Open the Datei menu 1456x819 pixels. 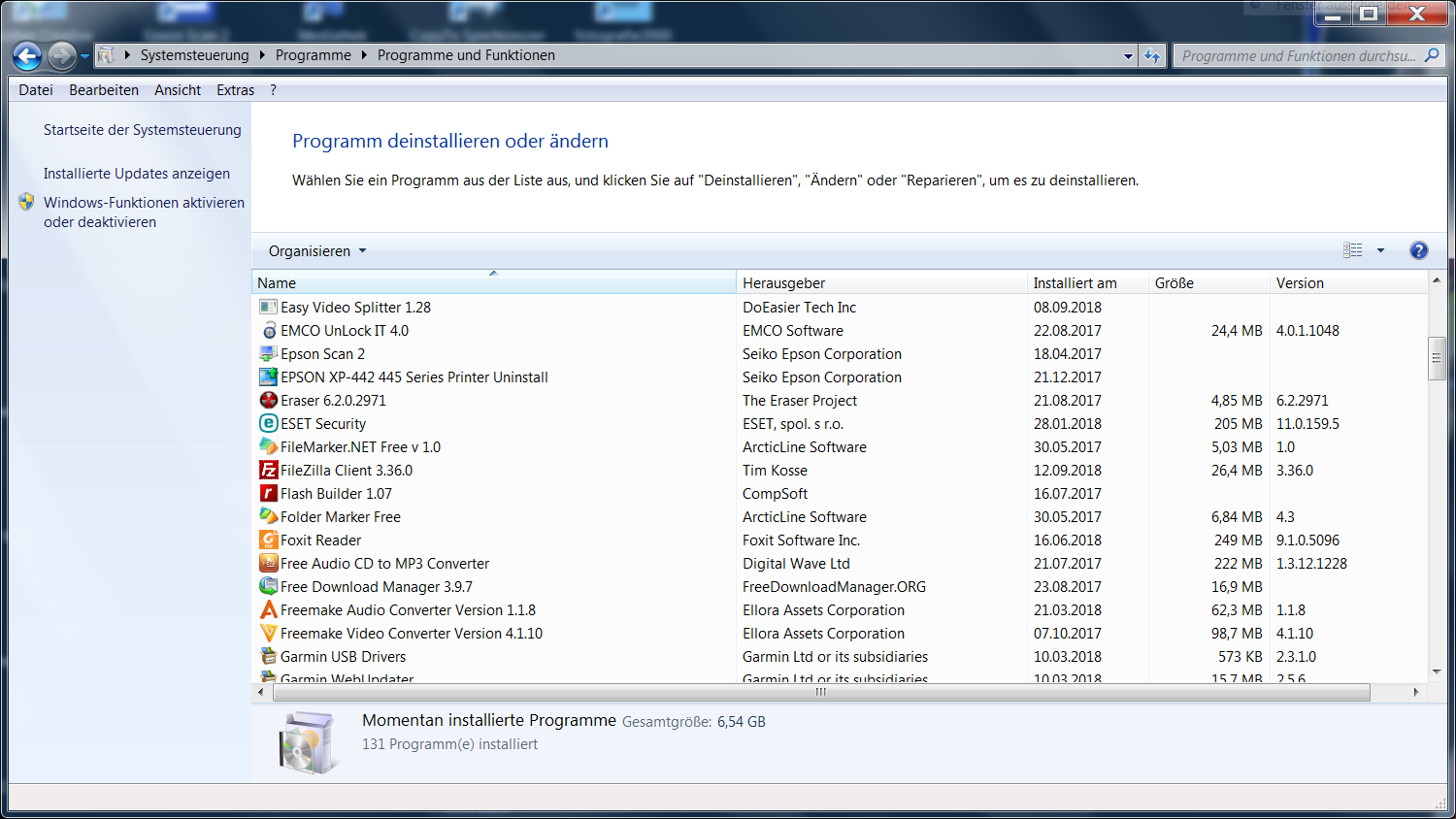click(36, 90)
